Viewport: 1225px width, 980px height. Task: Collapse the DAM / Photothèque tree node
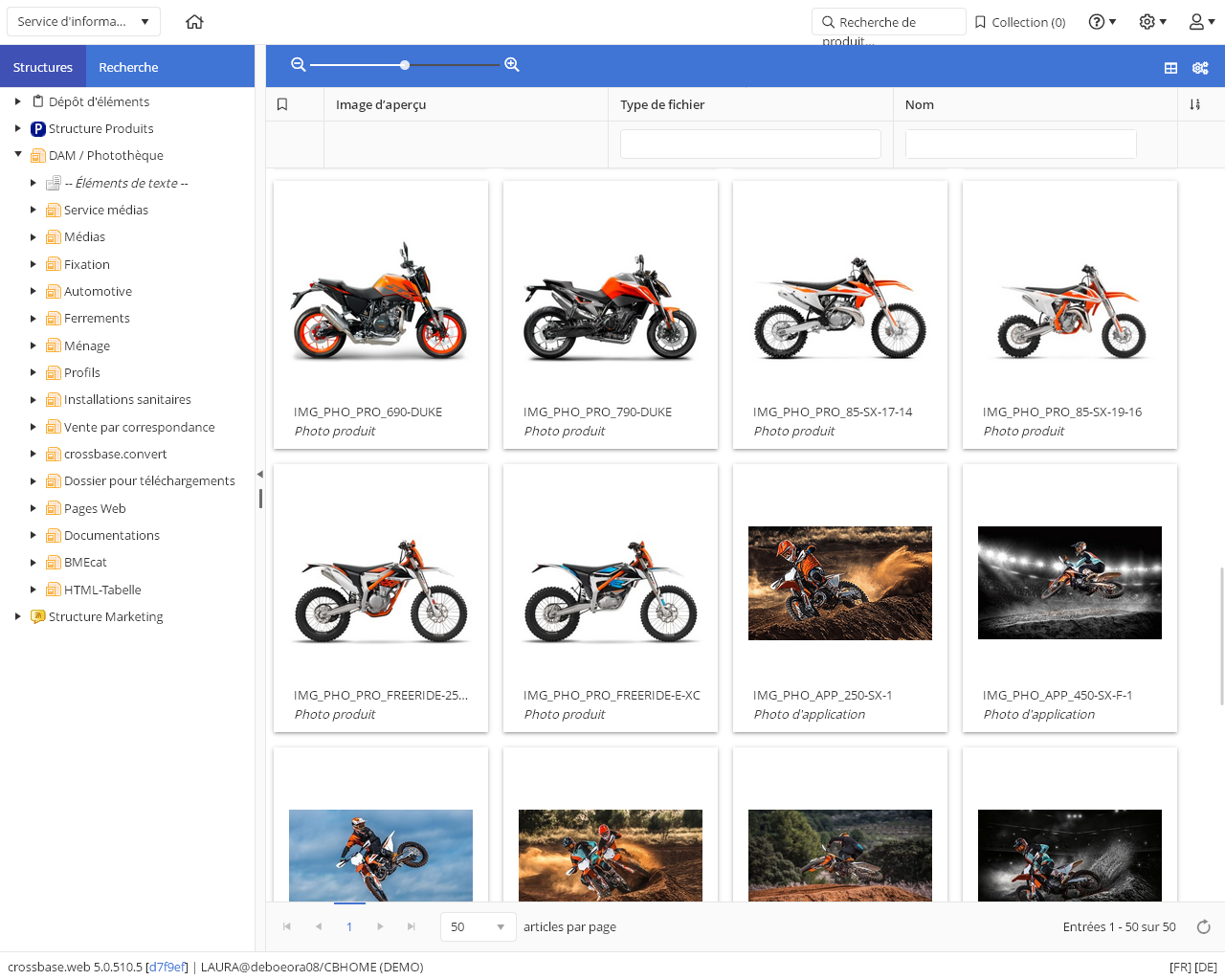[18, 155]
